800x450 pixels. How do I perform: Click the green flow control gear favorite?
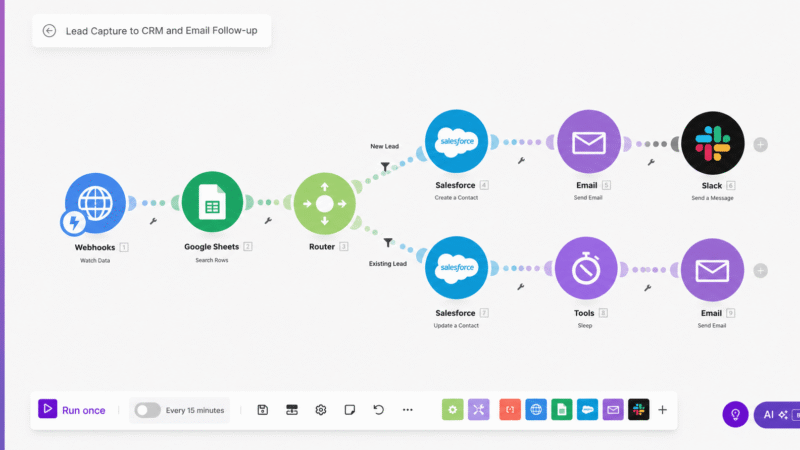[453, 410]
